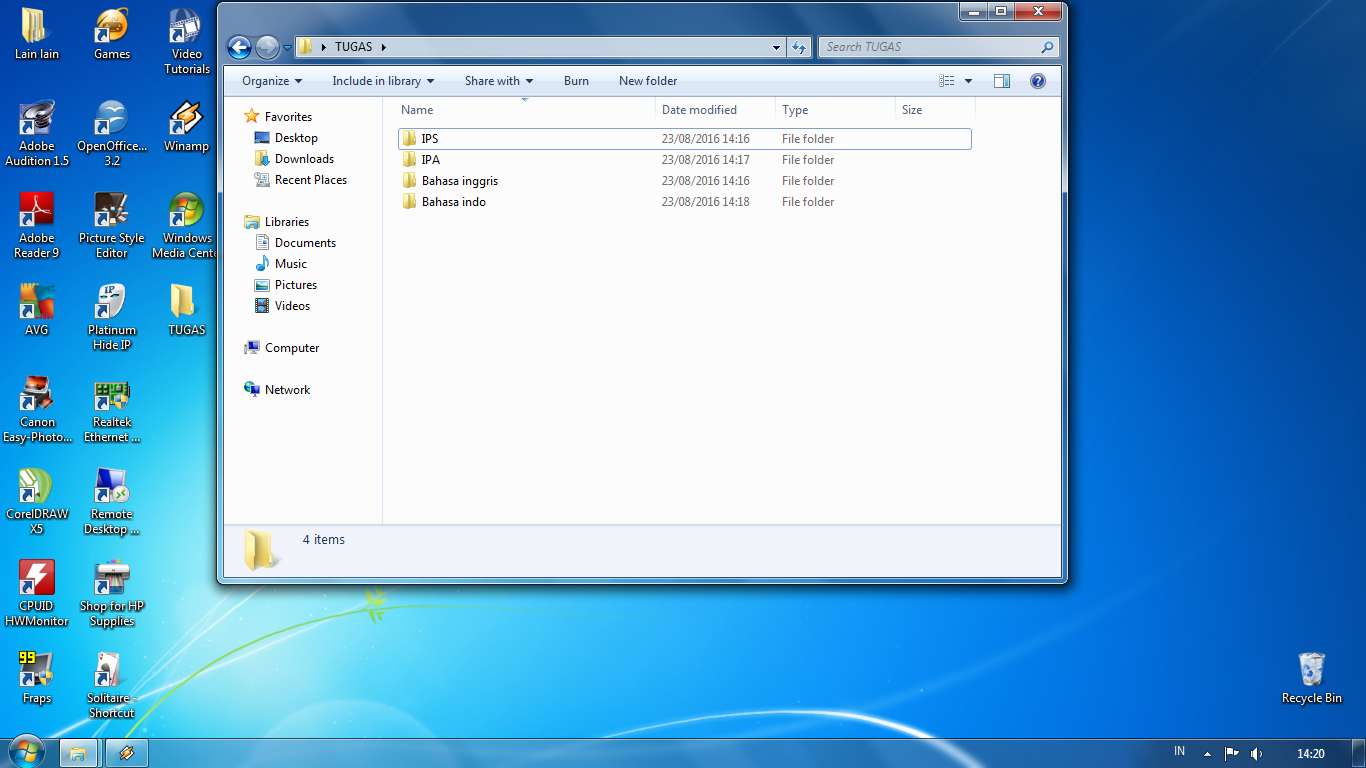The image size is (1366, 768).
Task: Select Adobe Reader 9 shortcut
Action: [37, 225]
